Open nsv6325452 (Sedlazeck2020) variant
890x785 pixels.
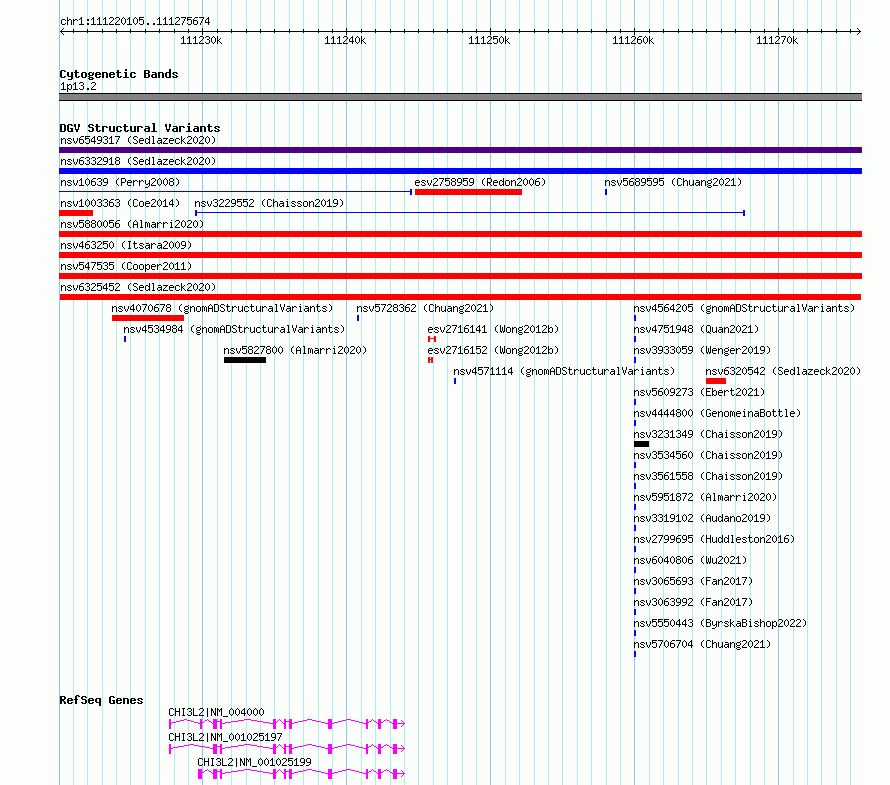click(138, 287)
